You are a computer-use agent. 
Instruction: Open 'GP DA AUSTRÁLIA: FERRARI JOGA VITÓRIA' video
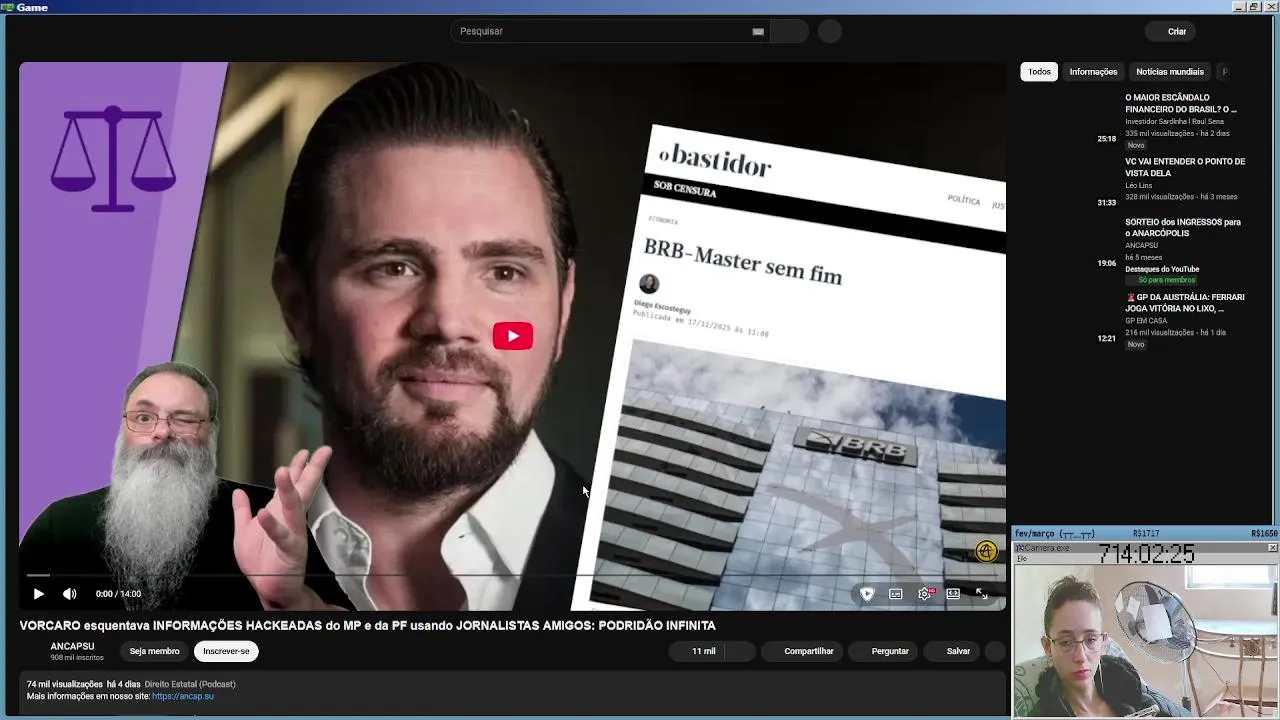coord(1185,303)
